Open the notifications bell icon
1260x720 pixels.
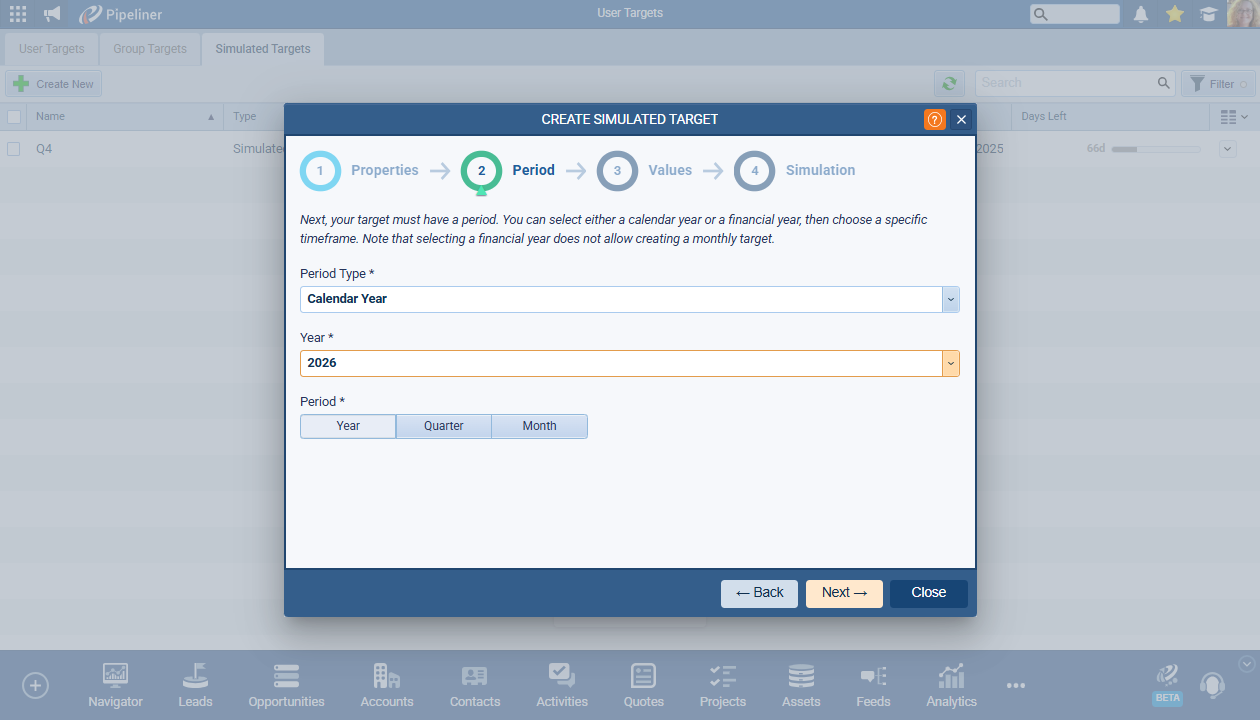1140,14
